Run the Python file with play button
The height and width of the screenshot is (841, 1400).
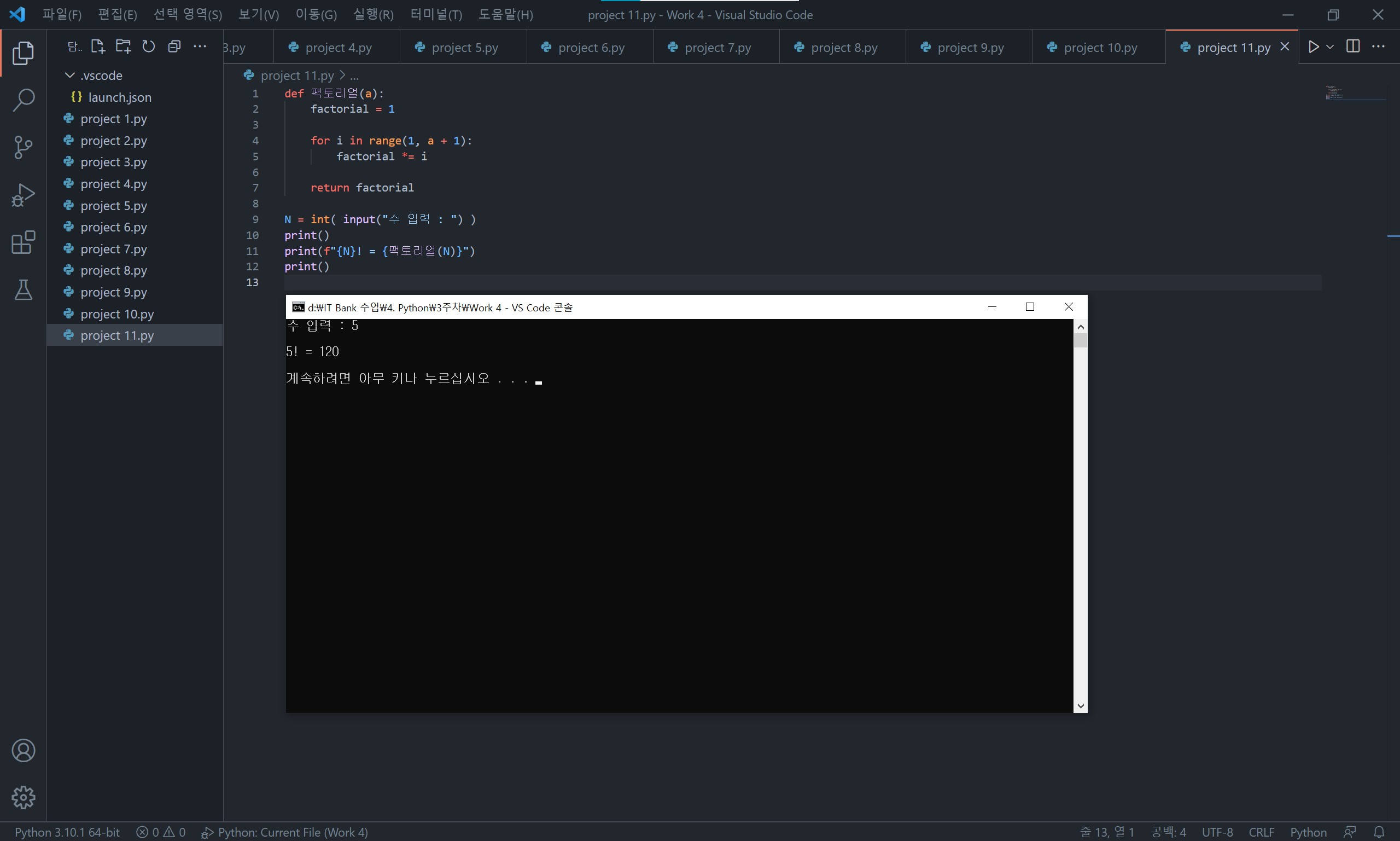[1314, 47]
